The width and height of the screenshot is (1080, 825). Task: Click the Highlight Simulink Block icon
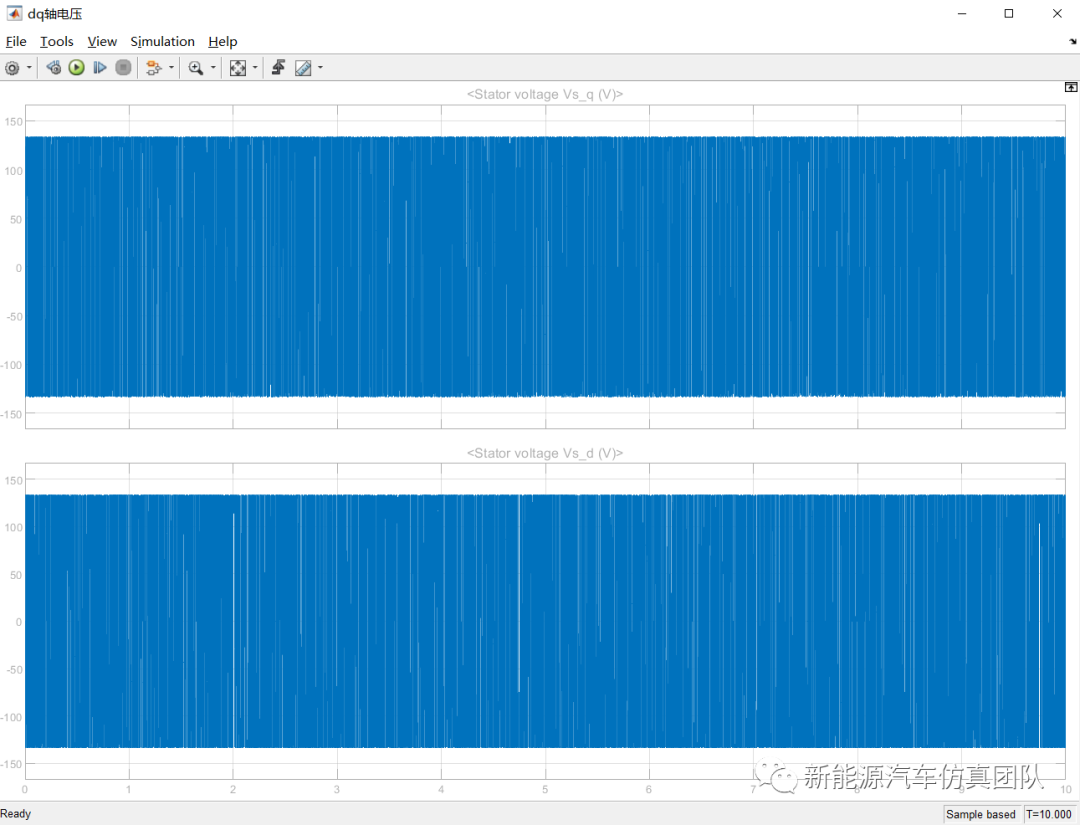154,67
